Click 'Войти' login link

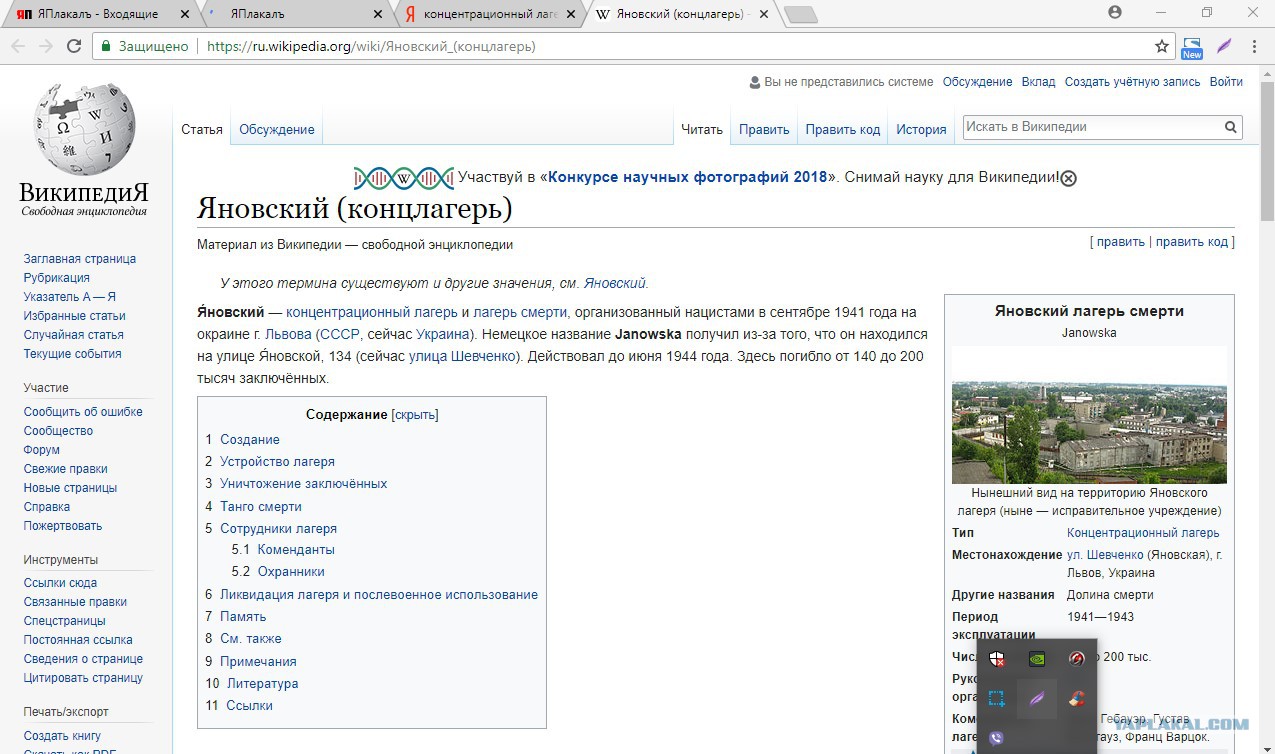point(1226,82)
